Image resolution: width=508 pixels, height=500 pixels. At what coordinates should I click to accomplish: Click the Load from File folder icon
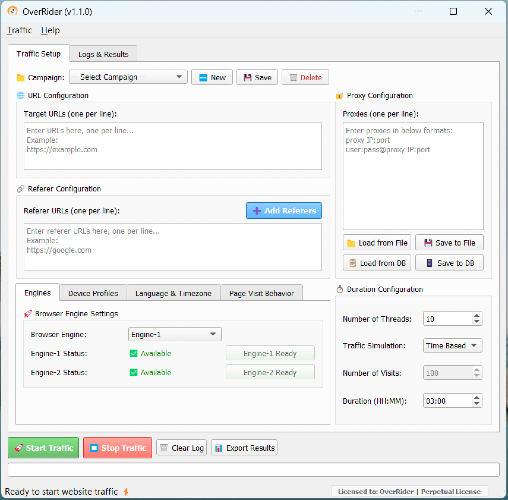point(351,243)
